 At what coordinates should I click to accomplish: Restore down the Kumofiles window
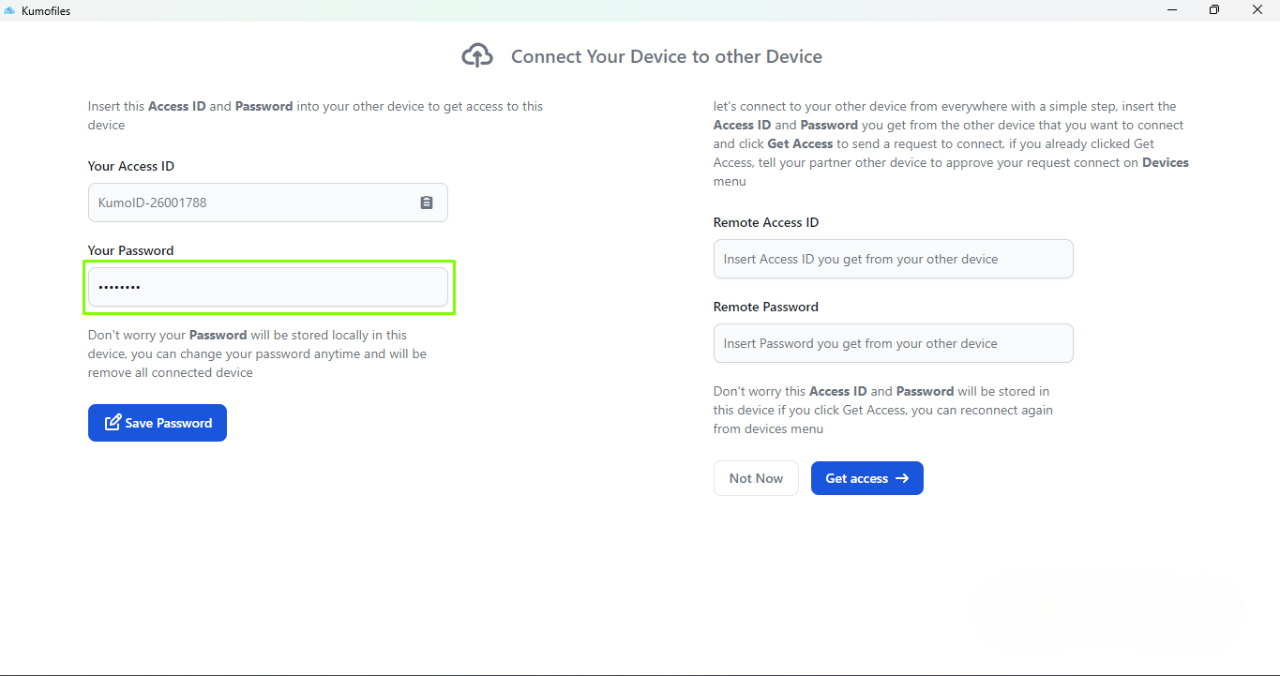point(1214,10)
